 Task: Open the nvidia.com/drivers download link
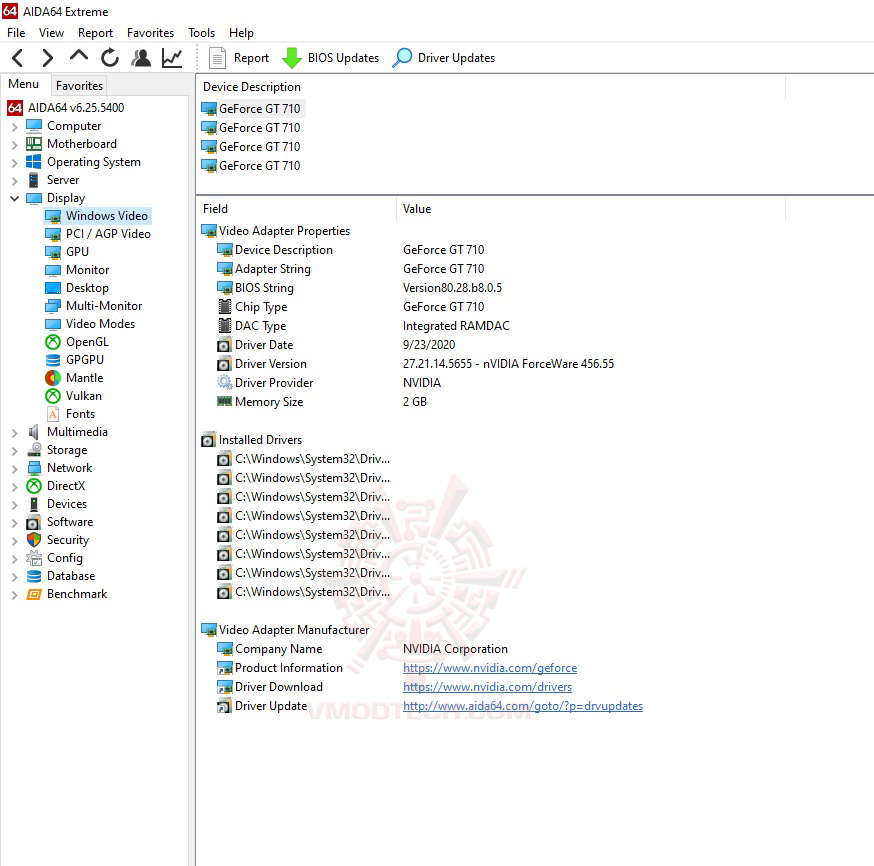tap(487, 687)
